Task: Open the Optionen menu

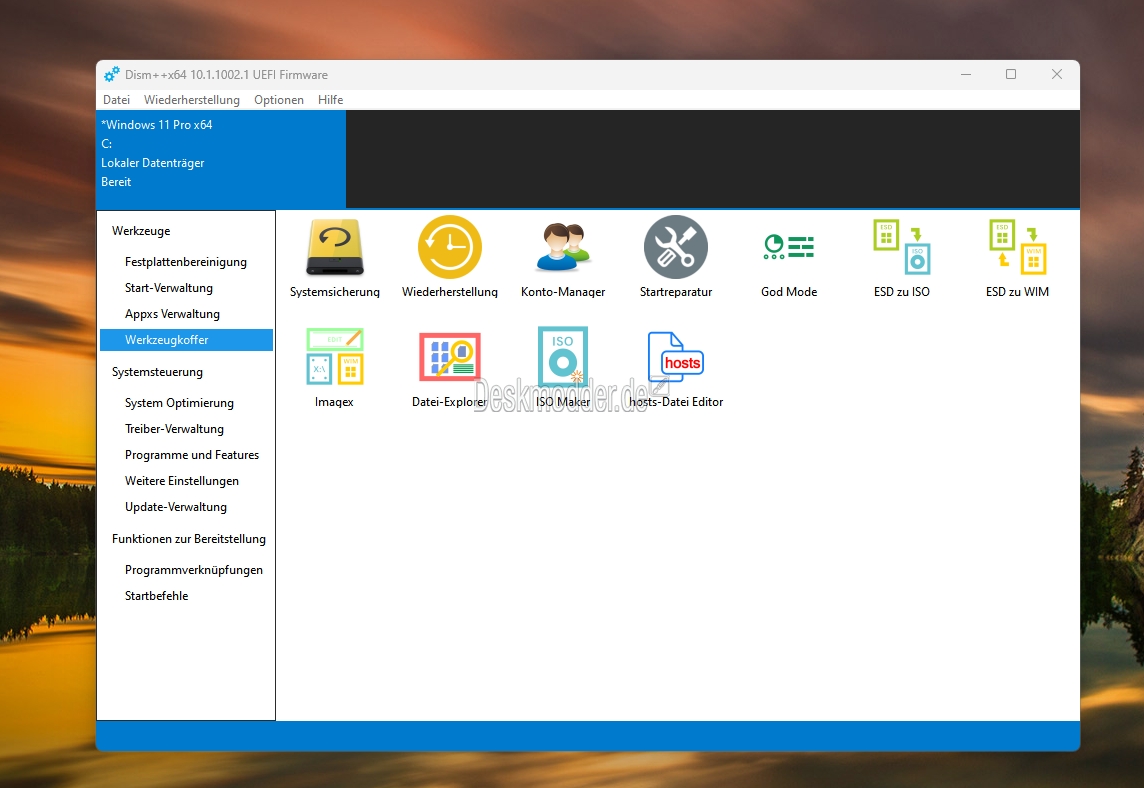Action: click(x=279, y=100)
